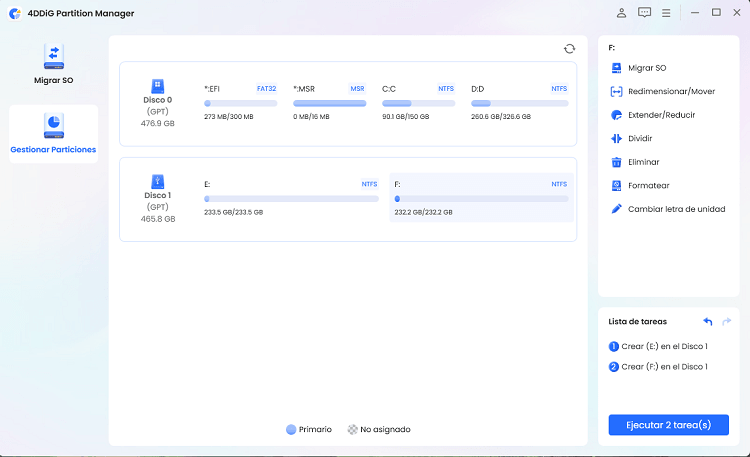
Task: Choose Eliminar partition option
Action: coord(643,162)
